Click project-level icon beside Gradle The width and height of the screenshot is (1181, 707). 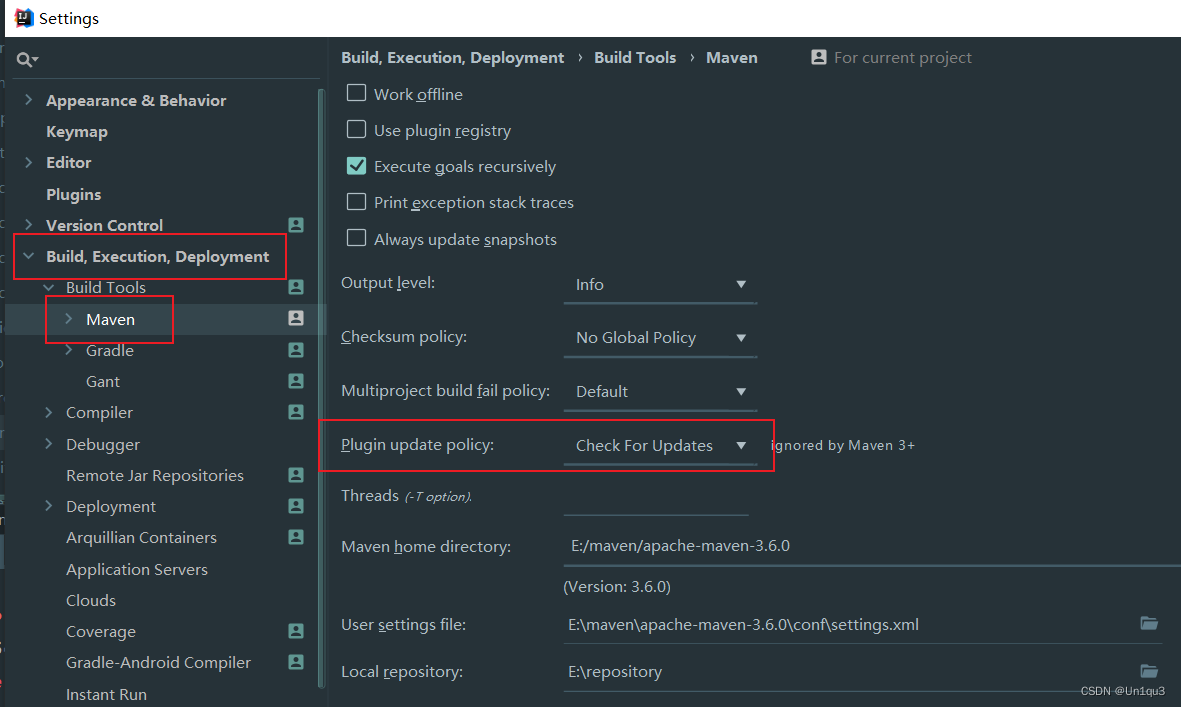pyautogui.click(x=296, y=350)
